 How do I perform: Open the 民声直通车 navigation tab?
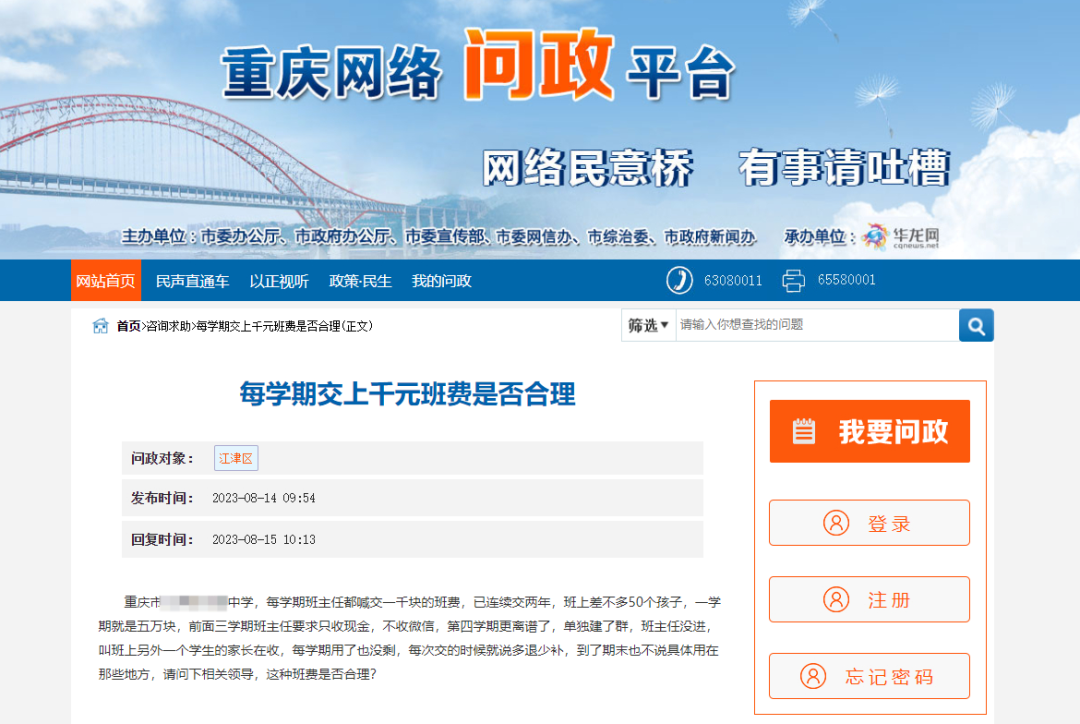pyautogui.click(x=192, y=281)
